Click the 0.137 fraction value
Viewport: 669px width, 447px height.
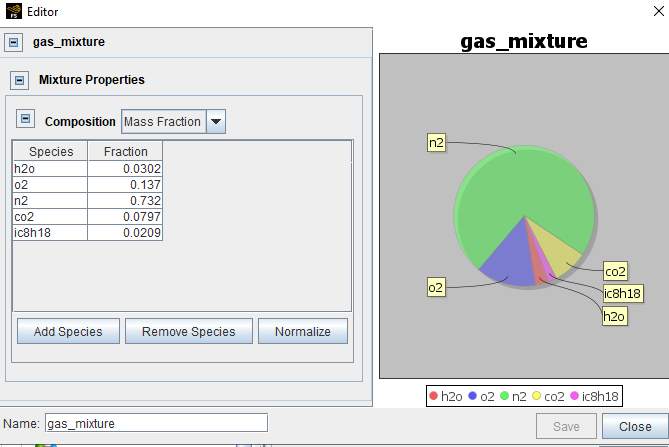[125, 185]
